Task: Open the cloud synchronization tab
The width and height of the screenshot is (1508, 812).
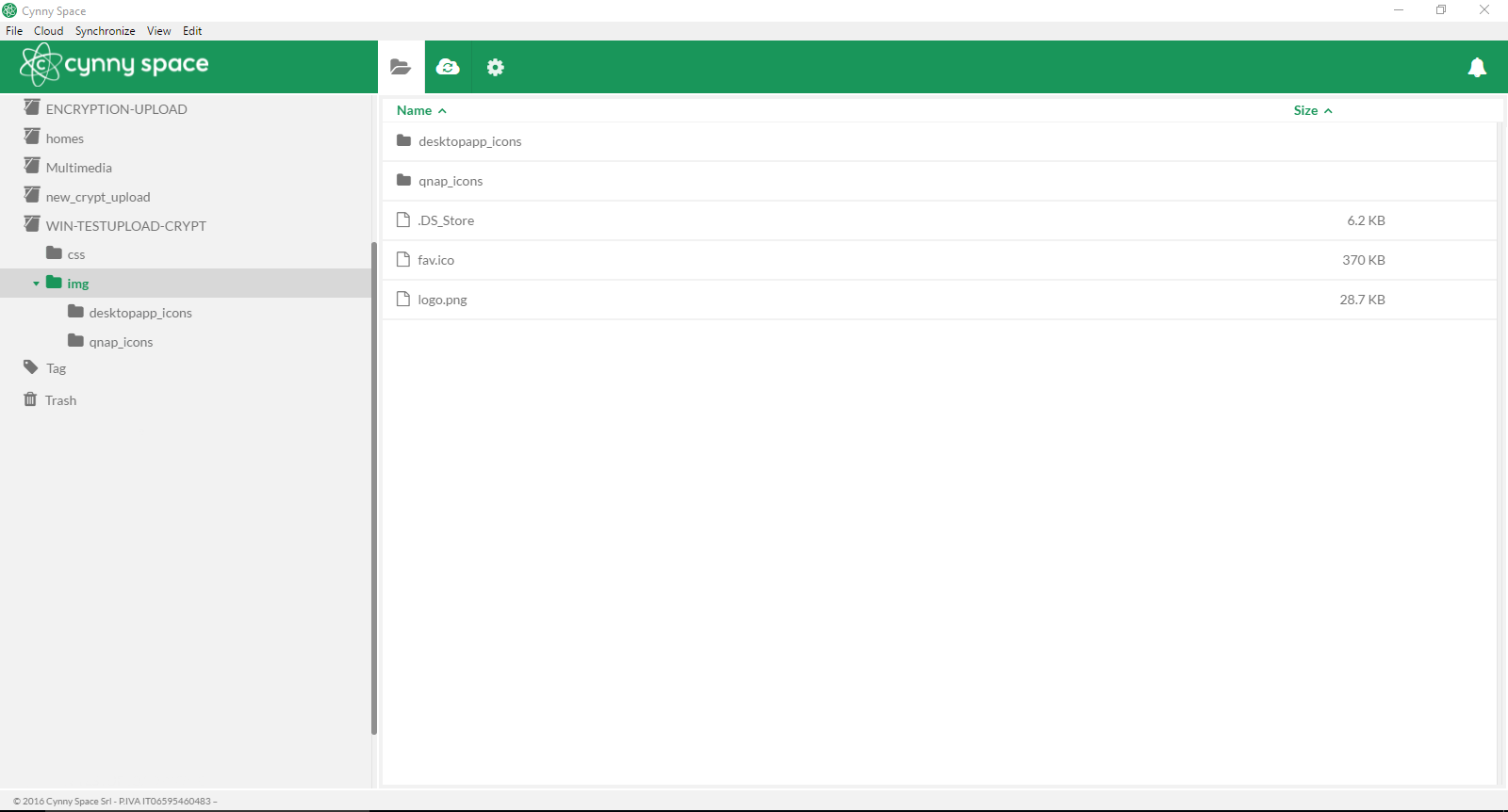Action: pyautogui.click(x=448, y=67)
